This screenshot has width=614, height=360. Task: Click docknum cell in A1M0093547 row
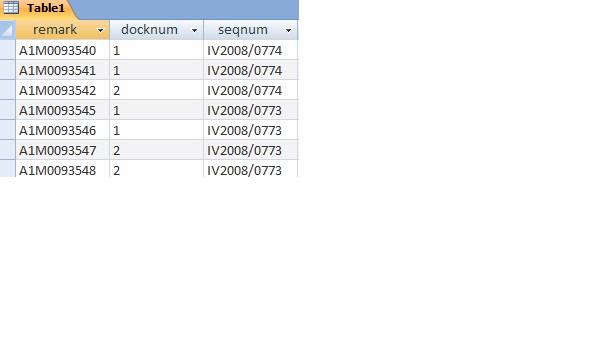click(157, 150)
